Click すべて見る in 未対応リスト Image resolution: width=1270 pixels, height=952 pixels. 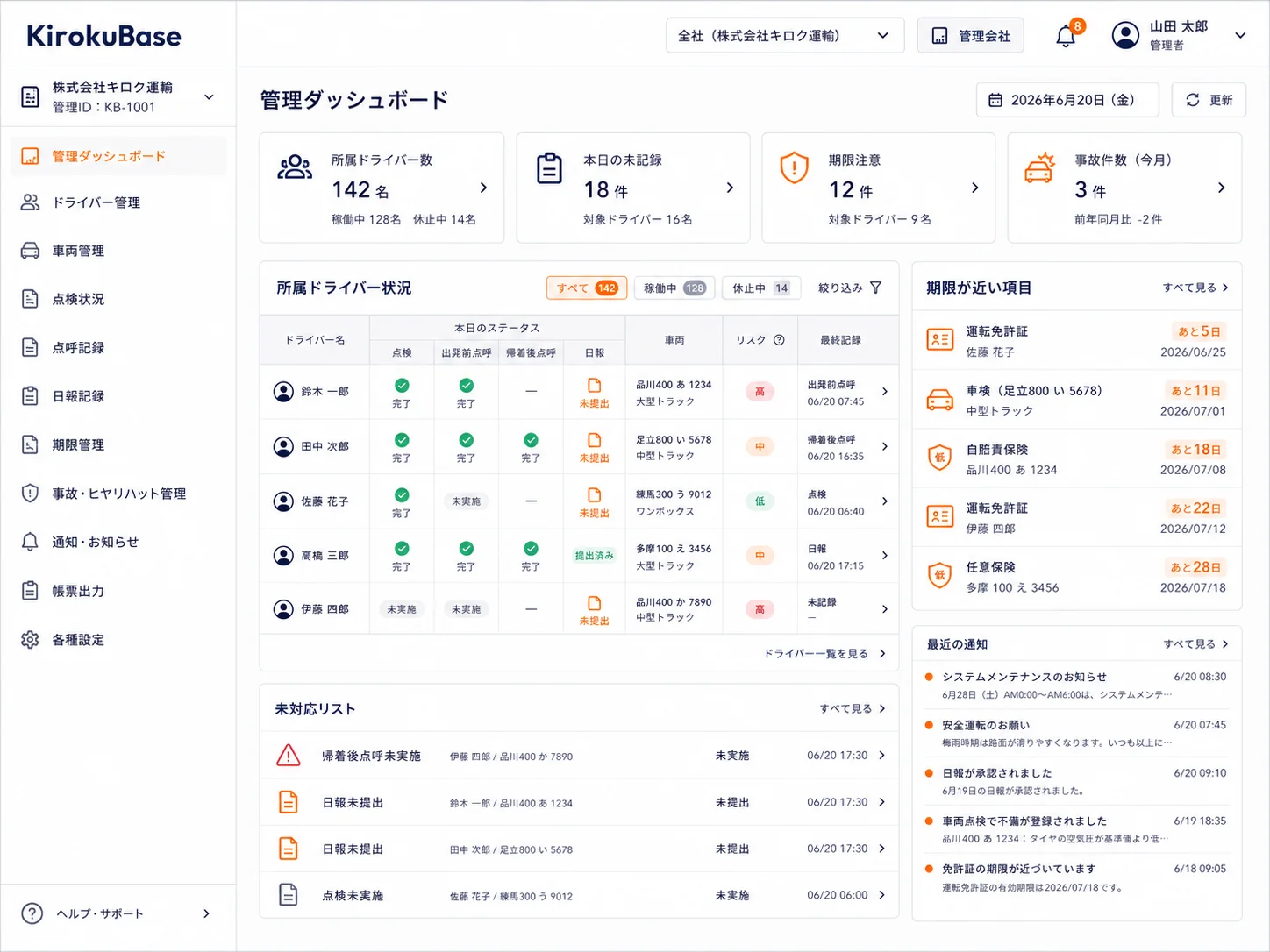(853, 708)
